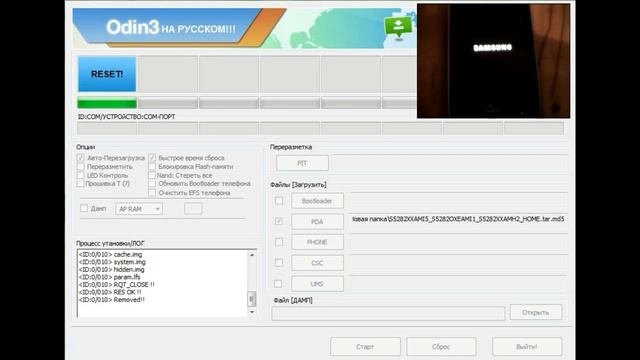Viewport: 640px width, 360px height.
Task: Uncheck the PDA file checkbox
Action: pos(279,221)
